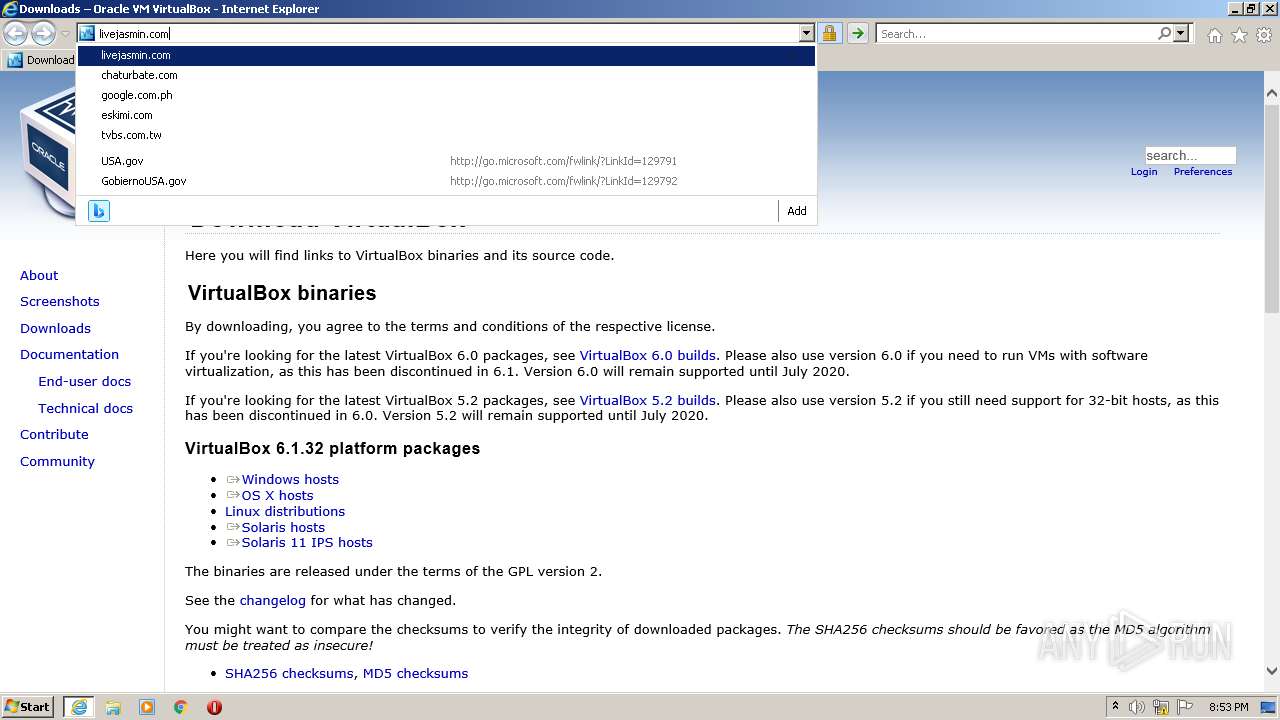This screenshot has width=1280, height=720.
Task: Open the Screenshots sidebar link
Action: click(60, 301)
